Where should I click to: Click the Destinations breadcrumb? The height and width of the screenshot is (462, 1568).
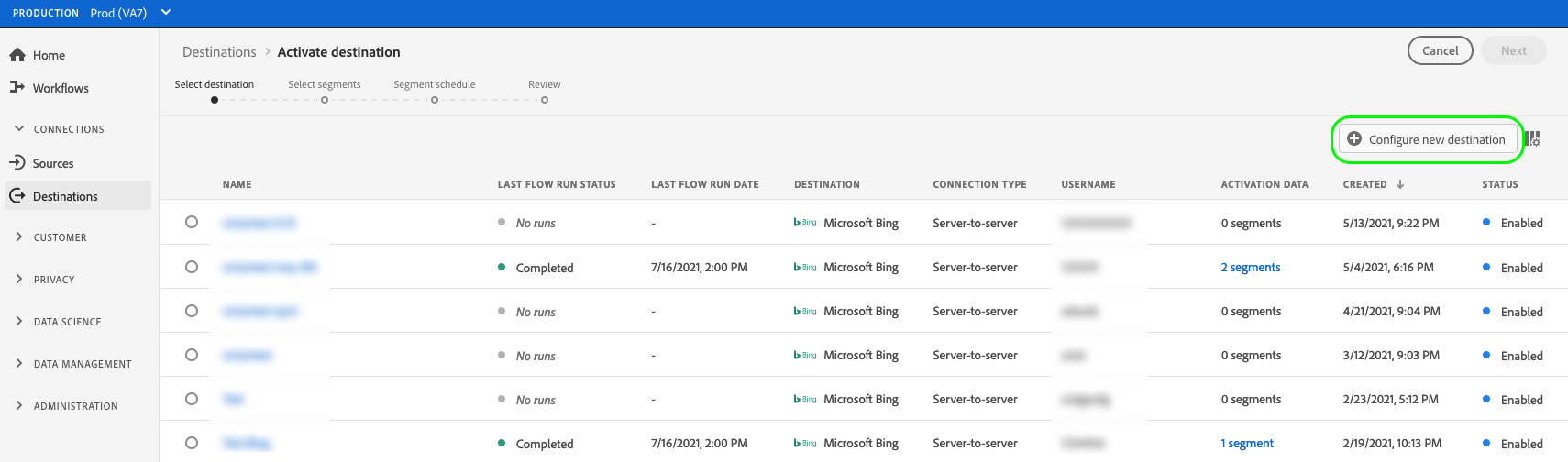pyautogui.click(x=219, y=52)
